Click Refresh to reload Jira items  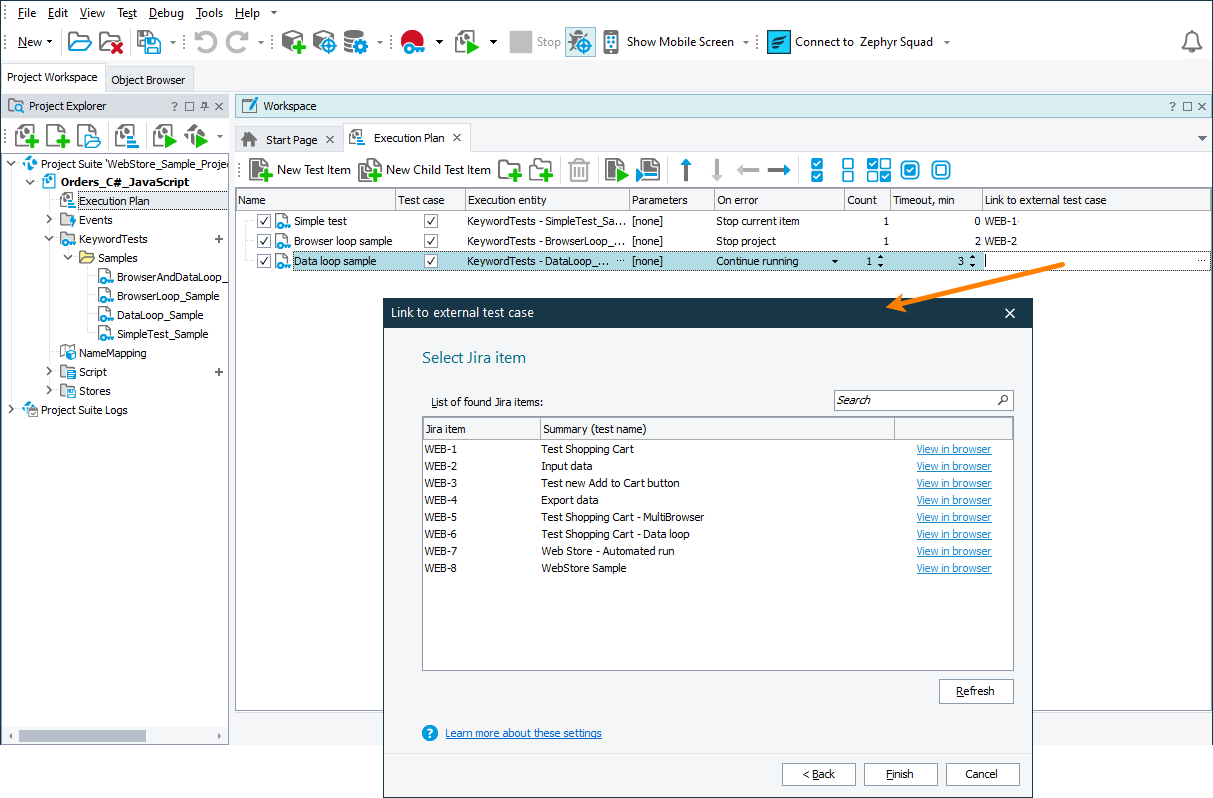(x=975, y=691)
